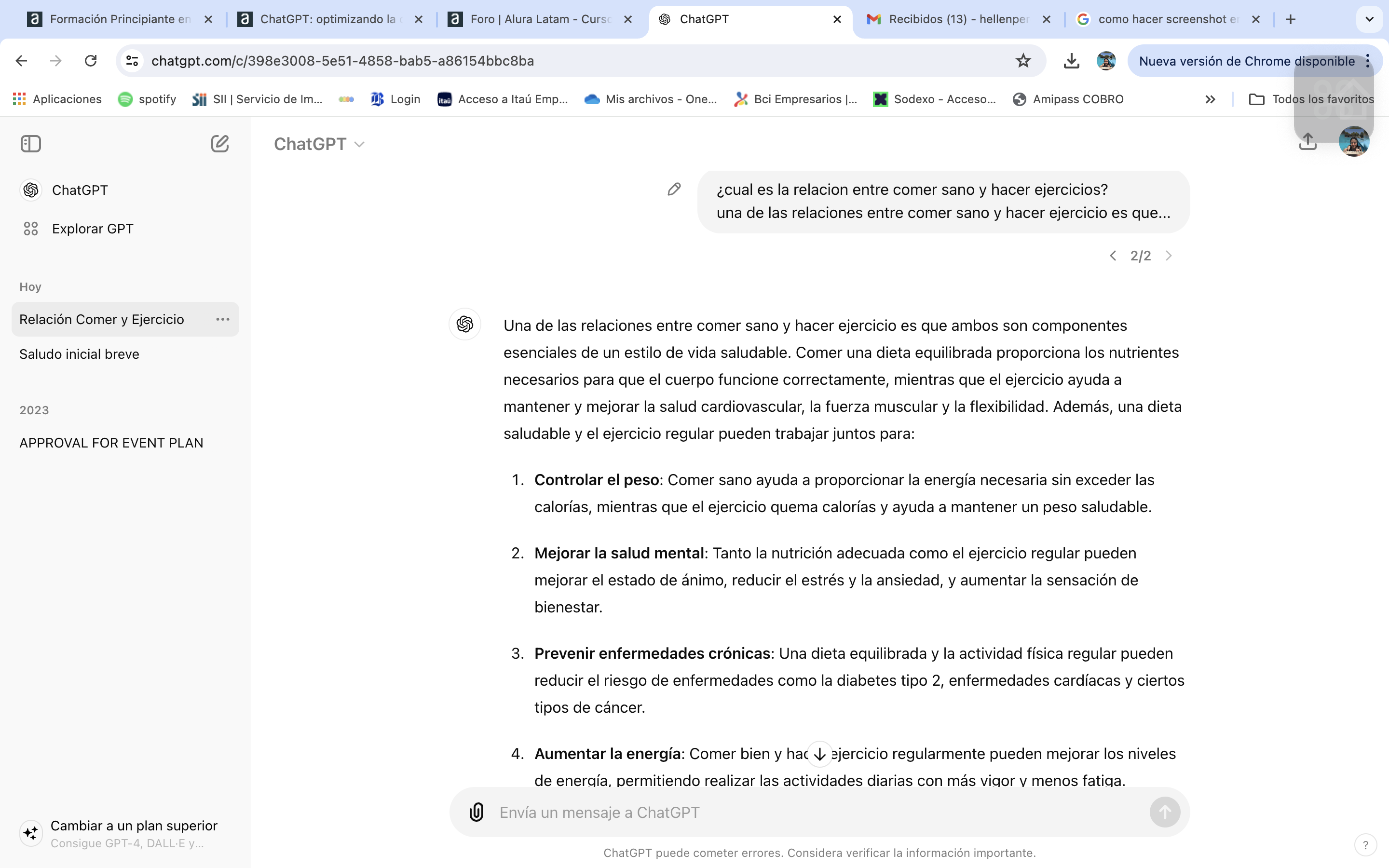
Task: Click the download icon in toolbar
Action: click(1072, 61)
